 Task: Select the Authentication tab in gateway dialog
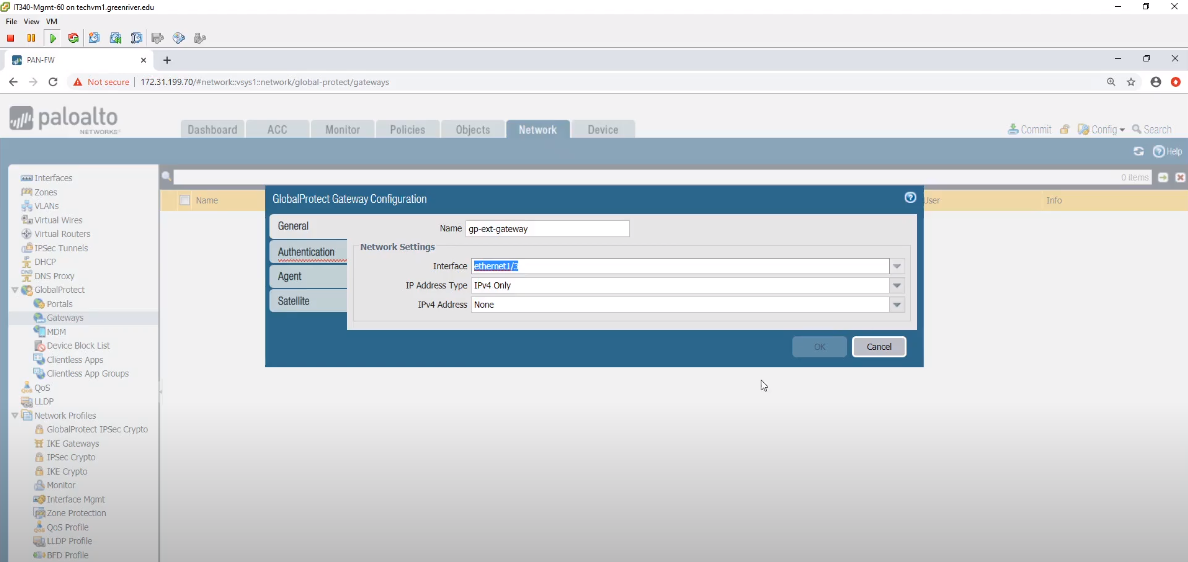pos(308,251)
